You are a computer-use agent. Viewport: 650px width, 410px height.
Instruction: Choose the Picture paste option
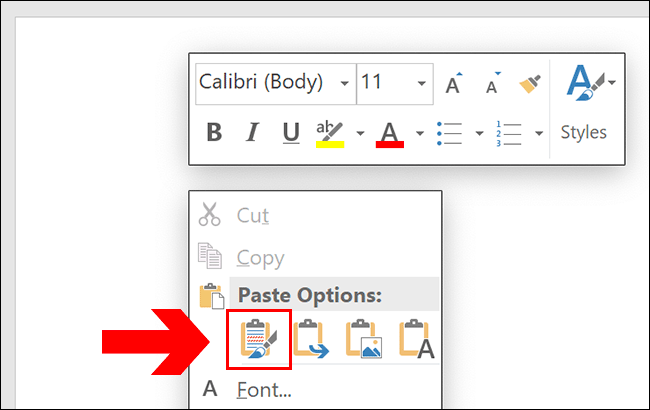(x=364, y=339)
